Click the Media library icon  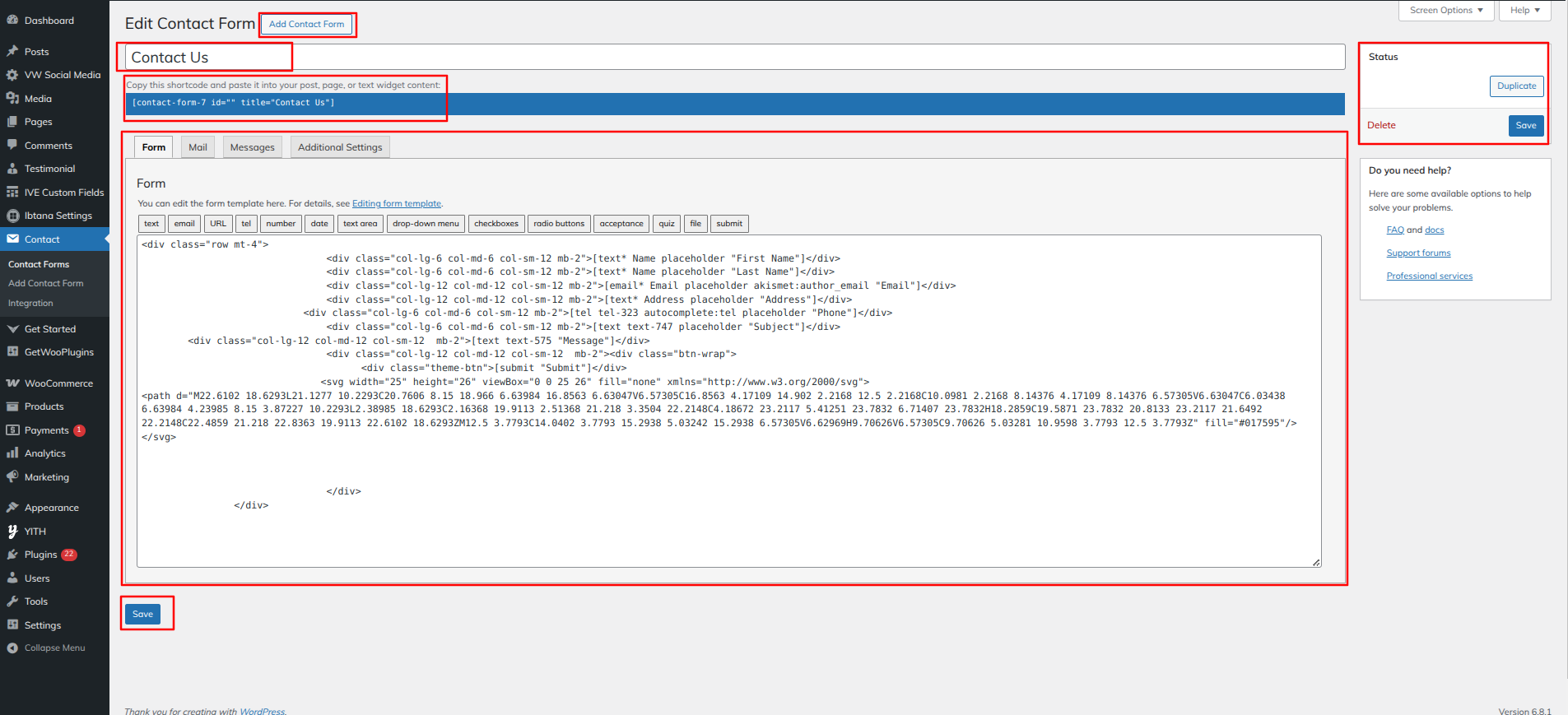[x=12, y=99]
